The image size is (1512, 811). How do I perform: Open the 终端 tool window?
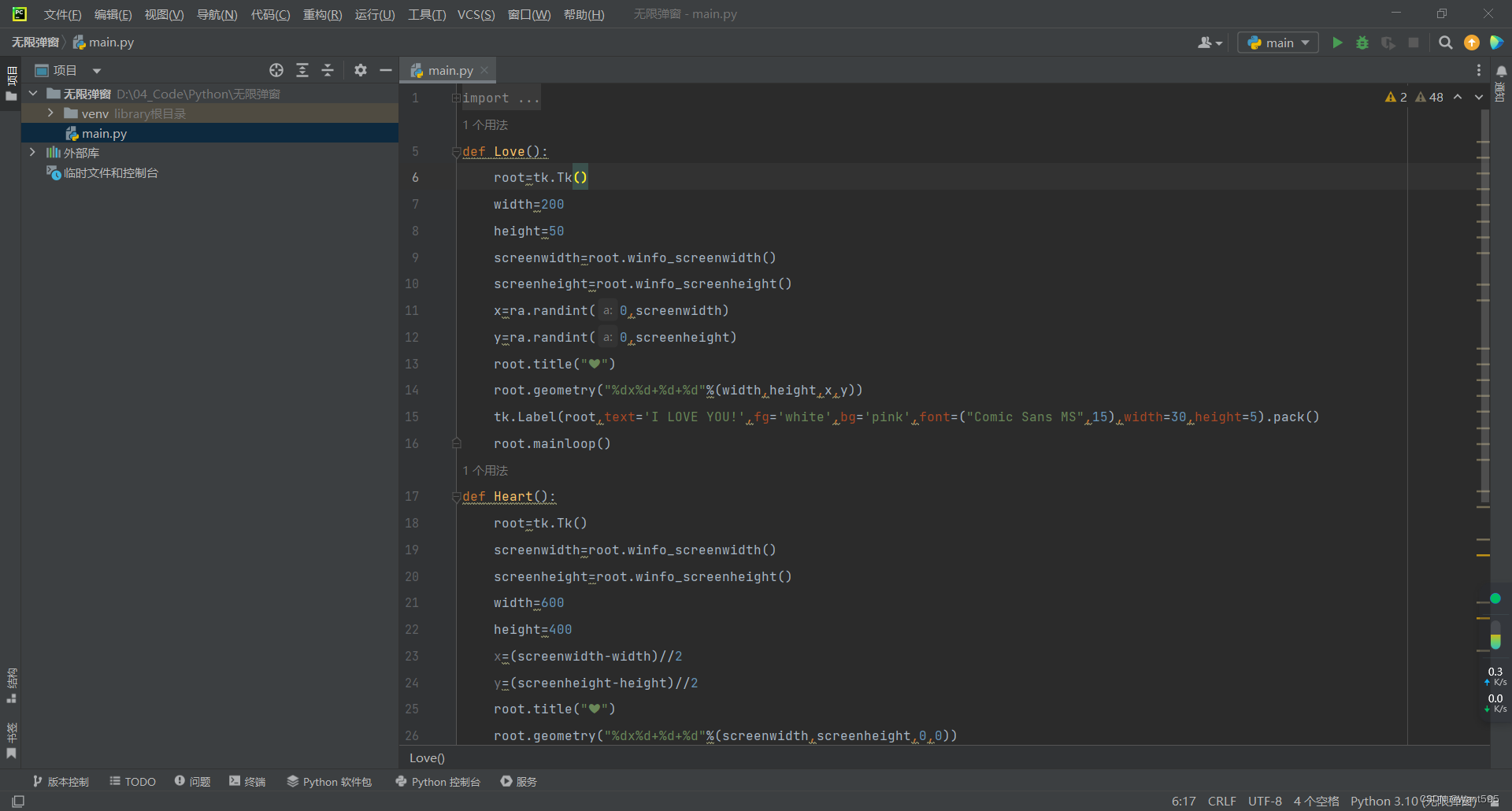(247, 781)
